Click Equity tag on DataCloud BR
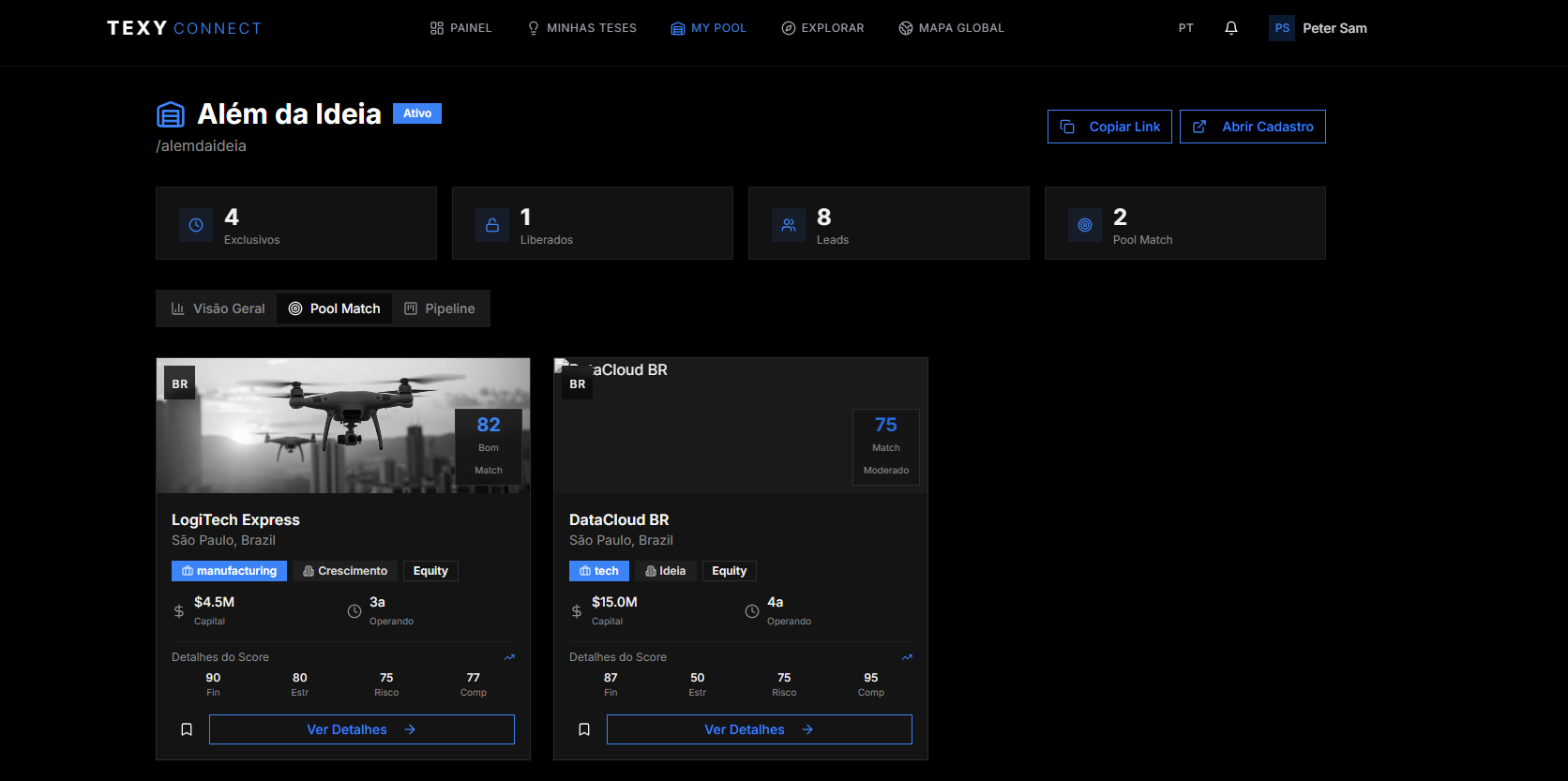 [730, 571]
